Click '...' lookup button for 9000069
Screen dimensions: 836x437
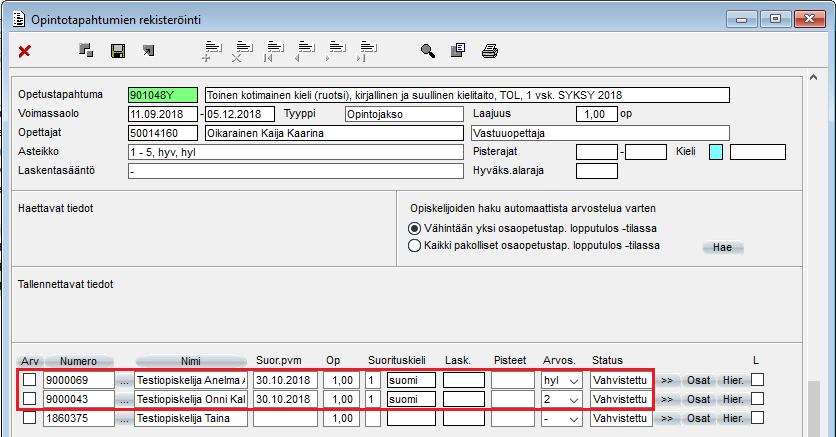pos(124,381)
